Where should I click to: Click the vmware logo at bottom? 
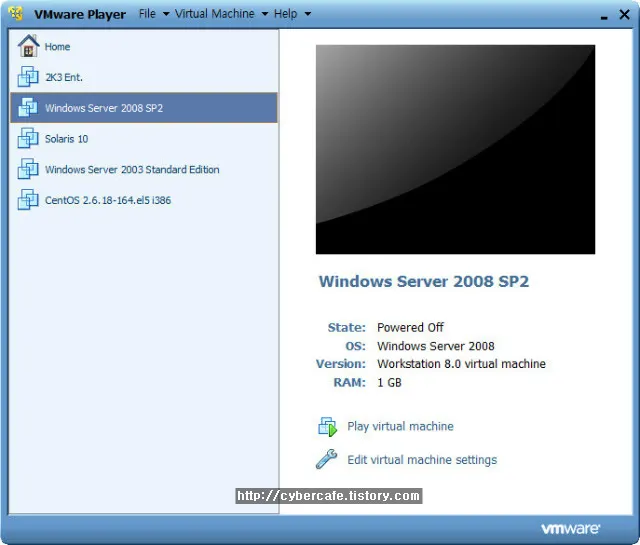570,529
